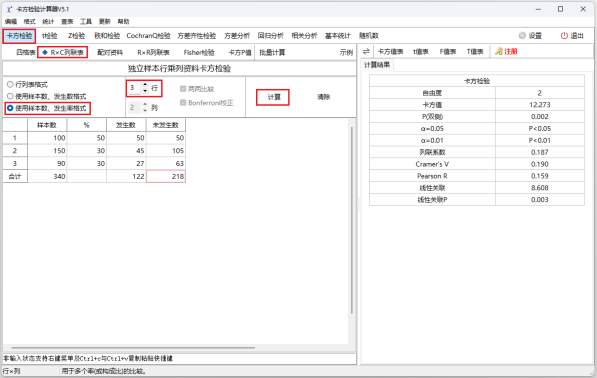The width and height of the screenshot is (597, 378).
Task: Click the swap arrows panel toggle icon
Action: coord(366,51)
